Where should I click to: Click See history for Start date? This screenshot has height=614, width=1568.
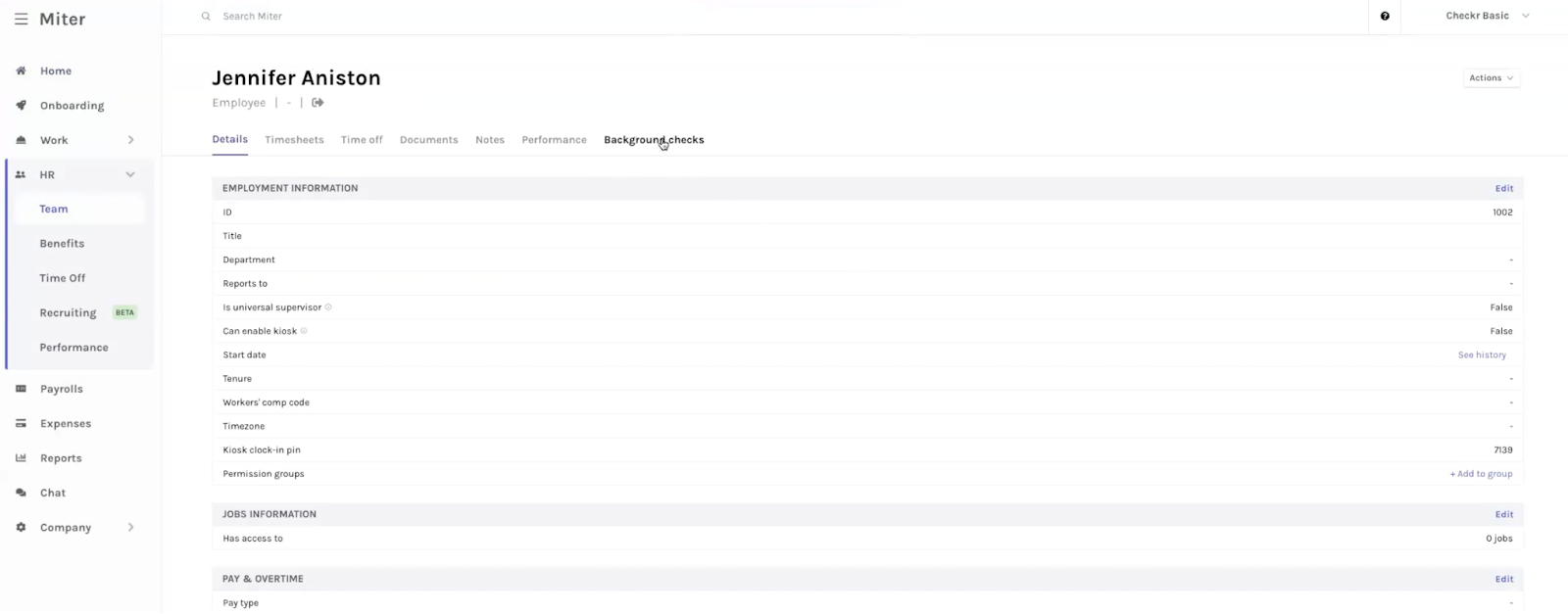click(x=1482, y=355)
